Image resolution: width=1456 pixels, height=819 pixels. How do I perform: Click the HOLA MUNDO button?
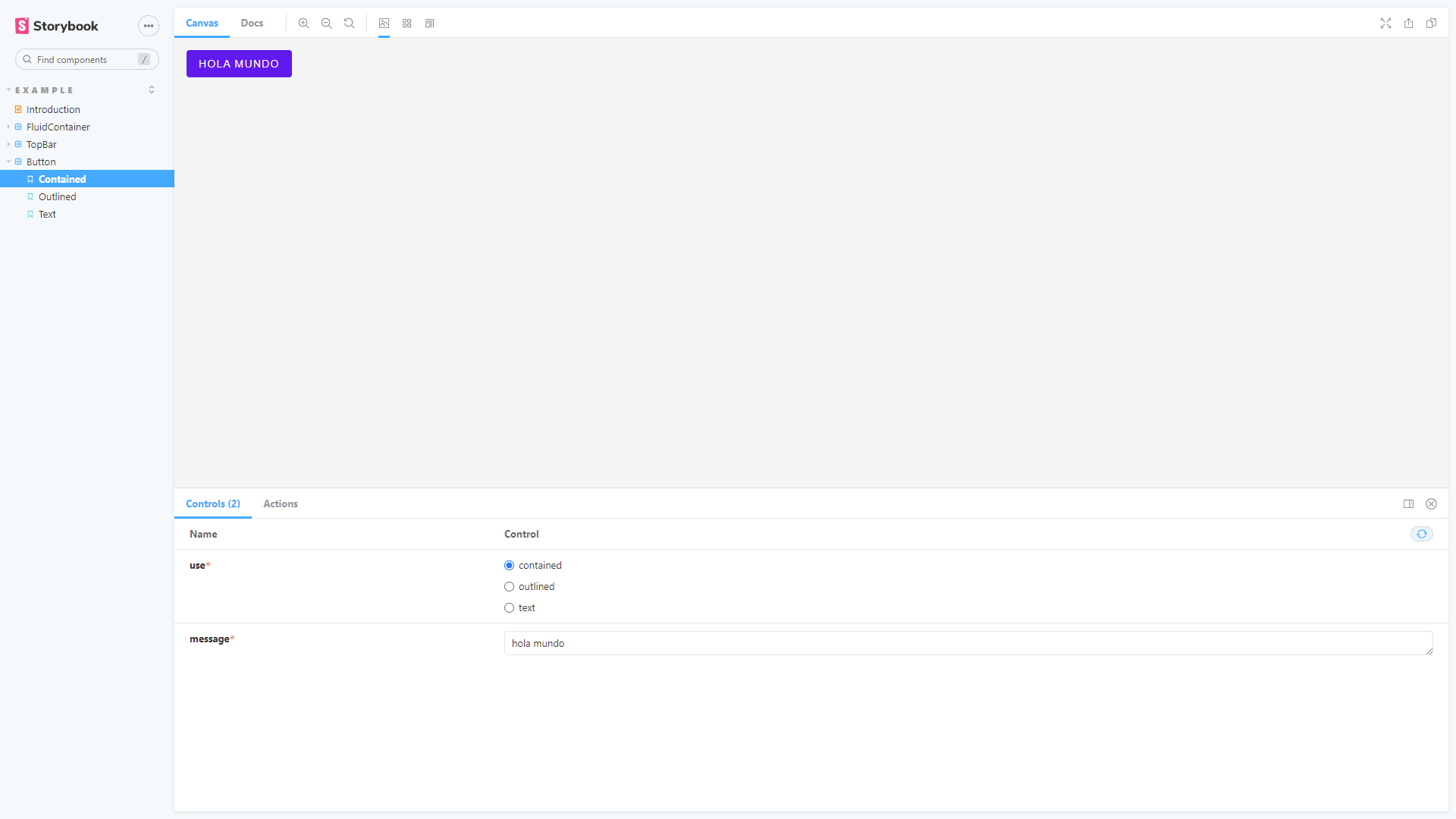(x=239, y=64)
